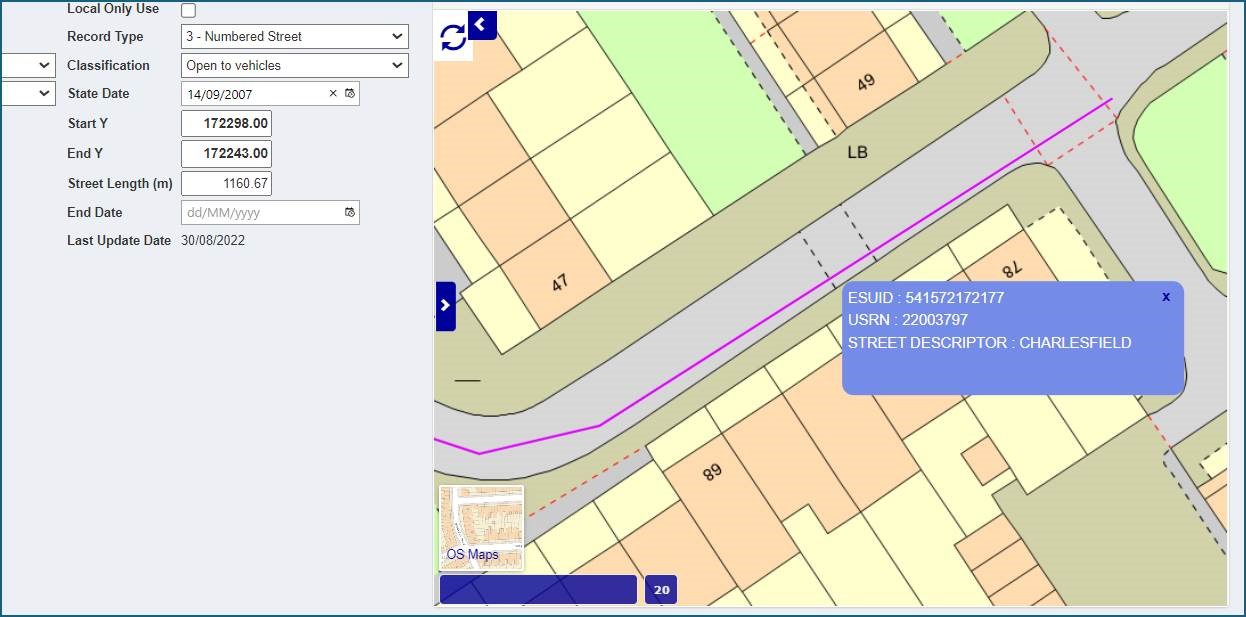Collapse the map panel with the left chevron

[482, 24]
